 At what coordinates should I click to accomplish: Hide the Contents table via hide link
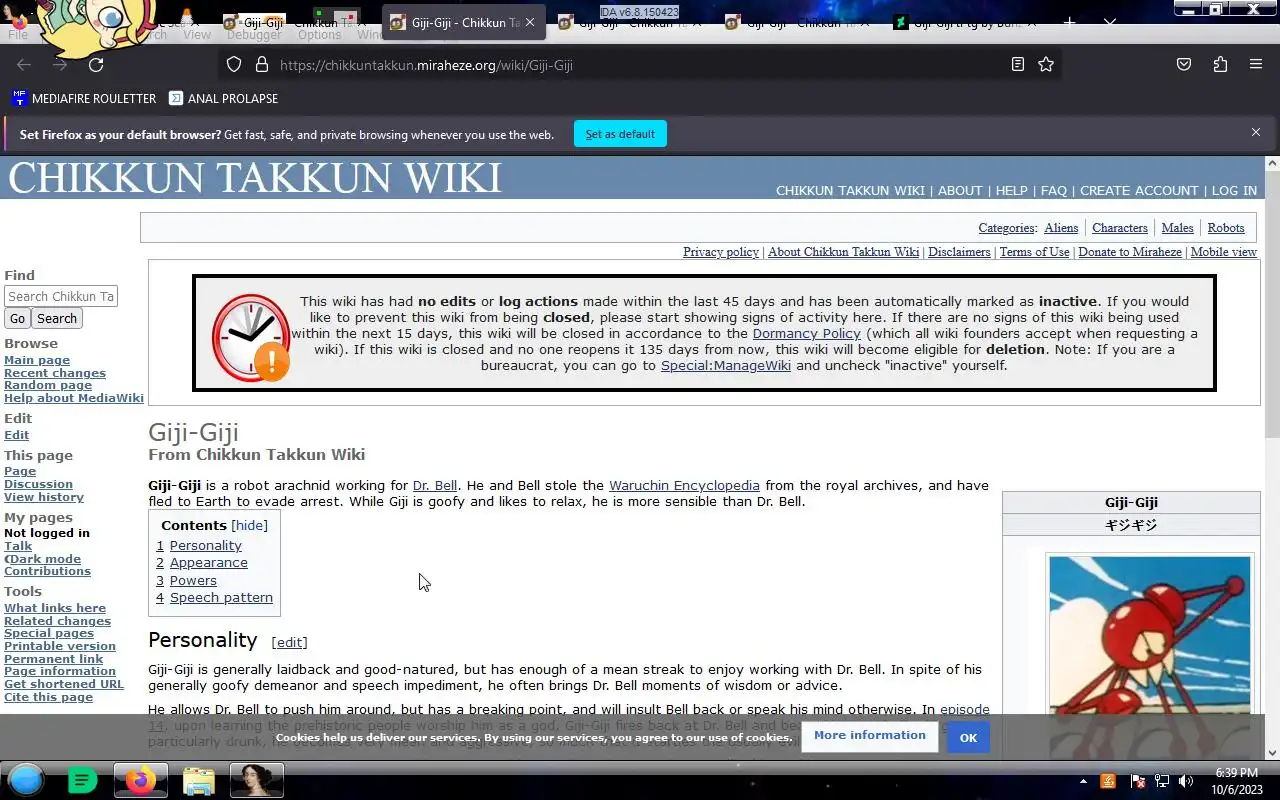tap(249, 525)
